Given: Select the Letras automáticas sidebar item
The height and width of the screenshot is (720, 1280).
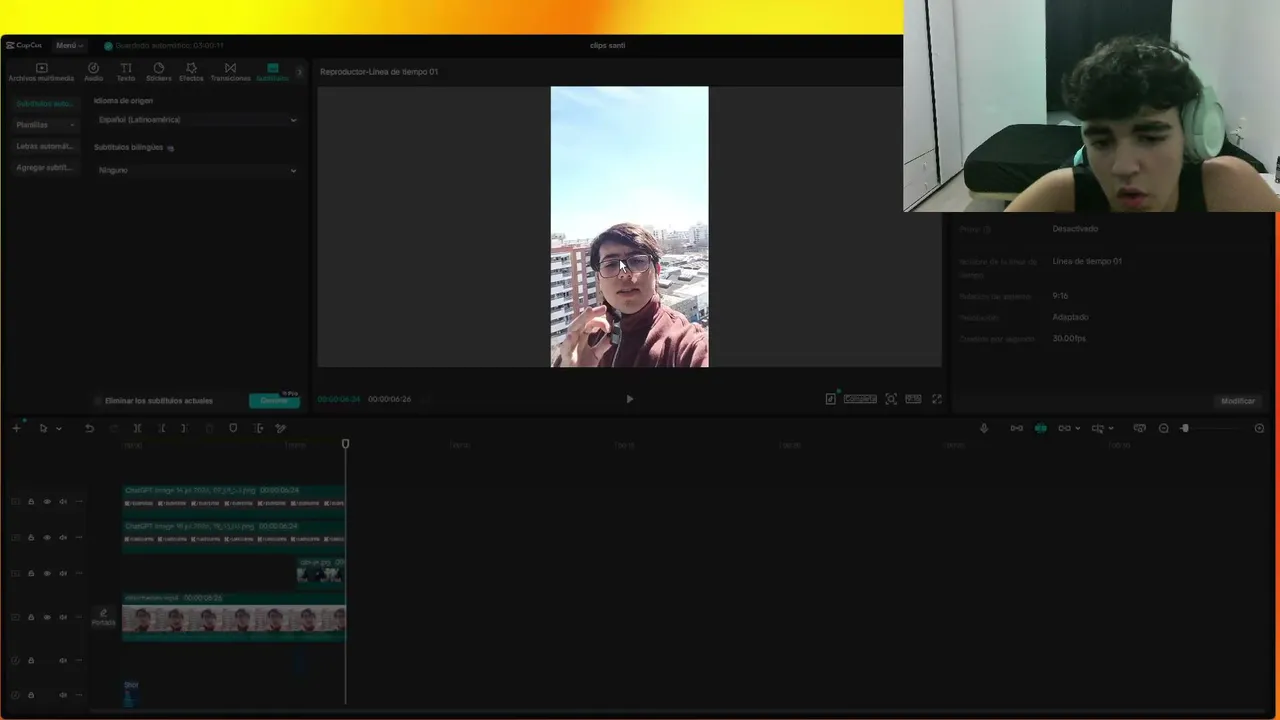Looking at the screenshot, I should [45, 146].
